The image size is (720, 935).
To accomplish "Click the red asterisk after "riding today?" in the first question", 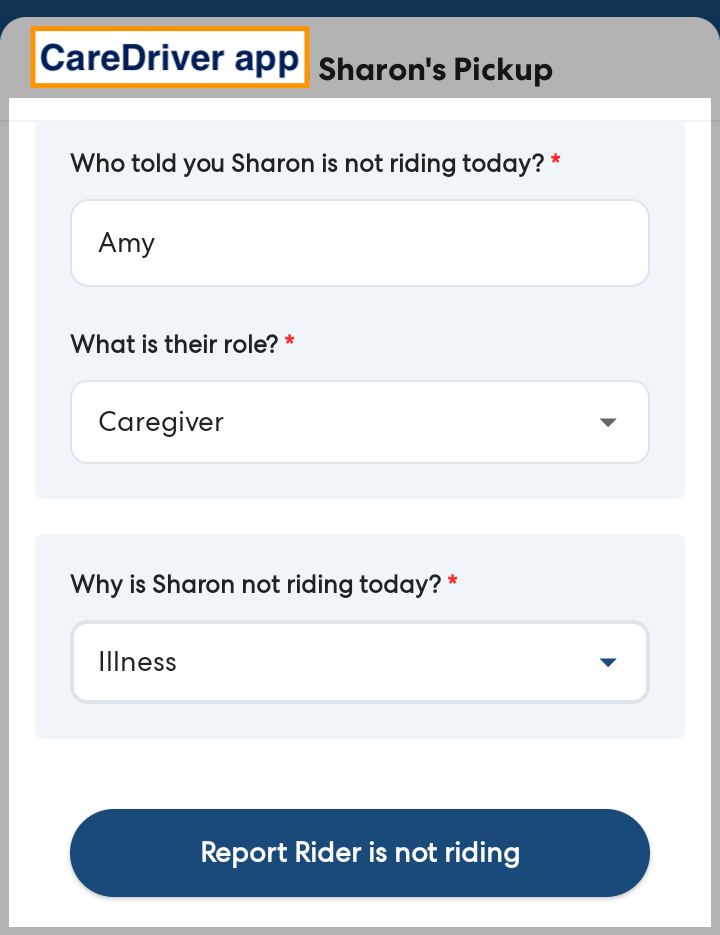I will tap(556, 162).
